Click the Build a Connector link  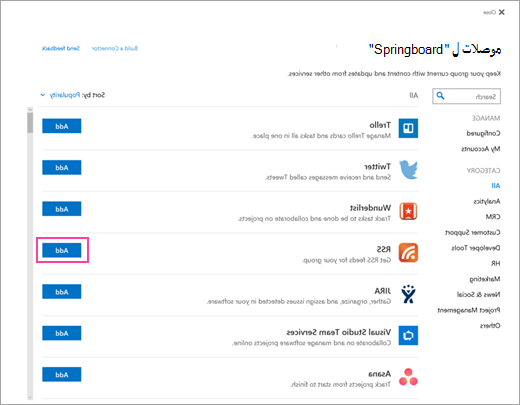pos(115,48)
